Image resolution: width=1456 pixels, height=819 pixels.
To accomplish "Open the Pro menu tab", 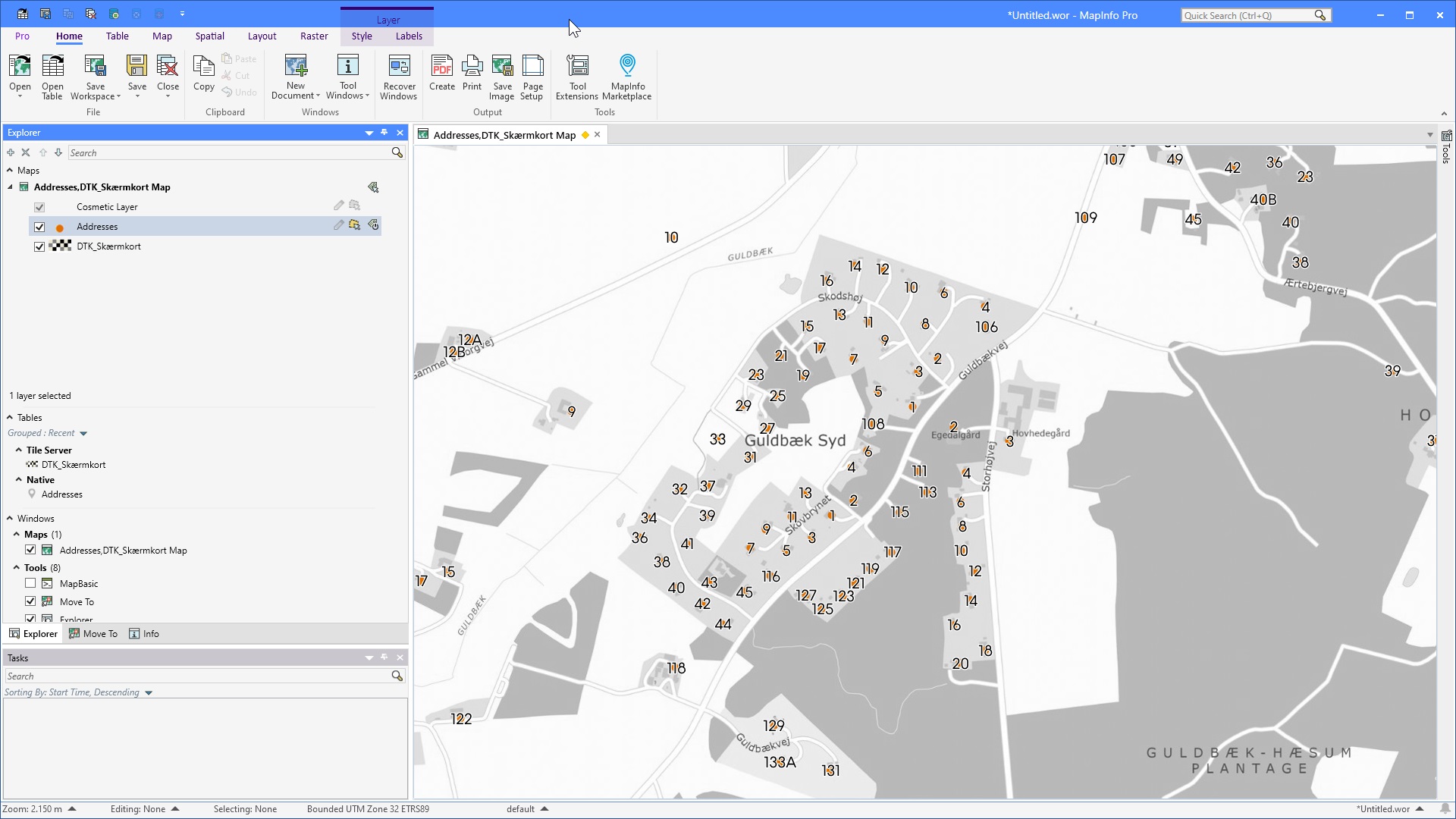I will pyautogui.click(x=22, y=36).
